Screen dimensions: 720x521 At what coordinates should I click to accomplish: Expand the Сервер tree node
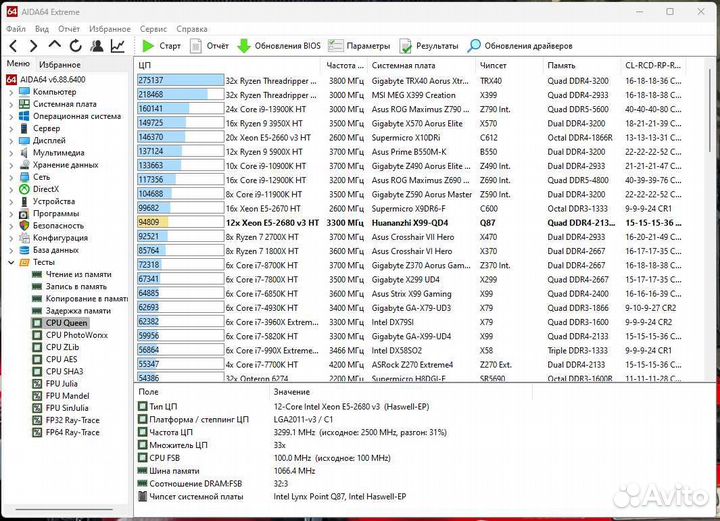pyautogui.click(x=11, y=129)
